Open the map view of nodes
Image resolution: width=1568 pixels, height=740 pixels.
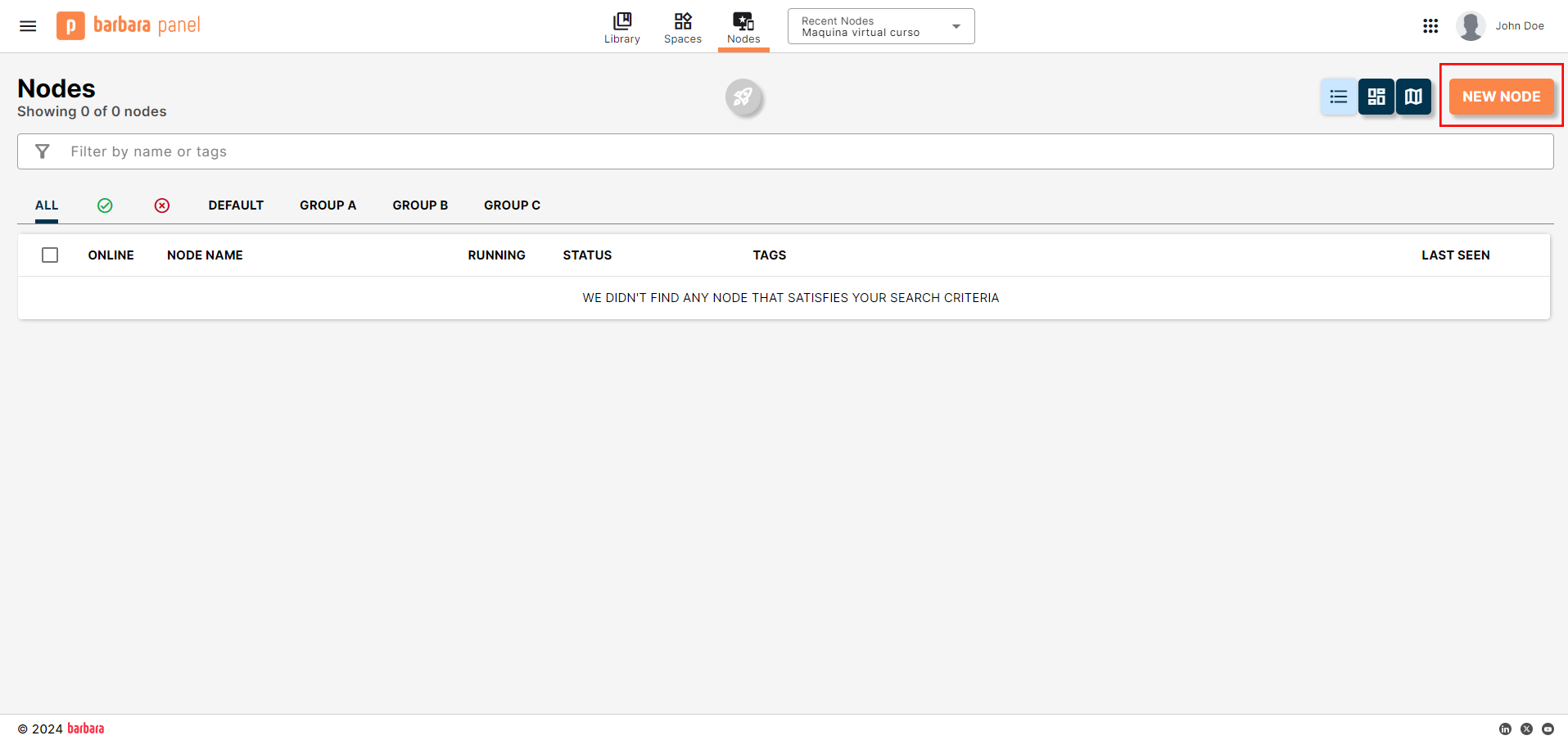click(x=1413, y=96)
